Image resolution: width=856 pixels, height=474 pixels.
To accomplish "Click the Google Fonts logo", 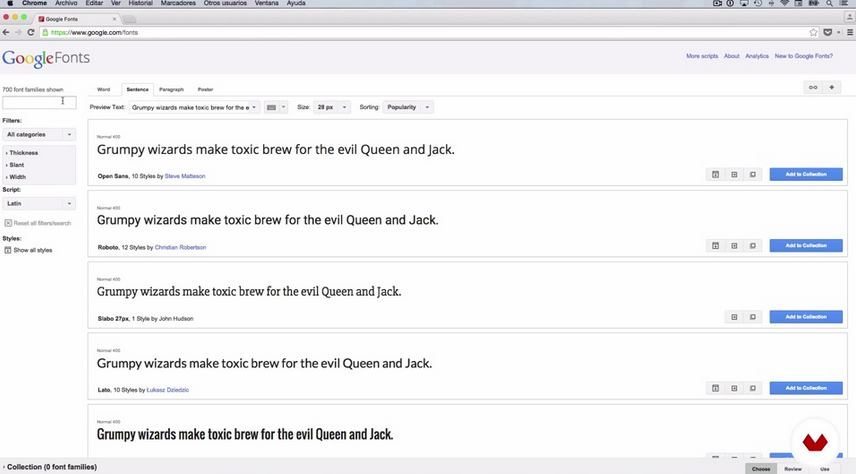I will tap(46, 58).
